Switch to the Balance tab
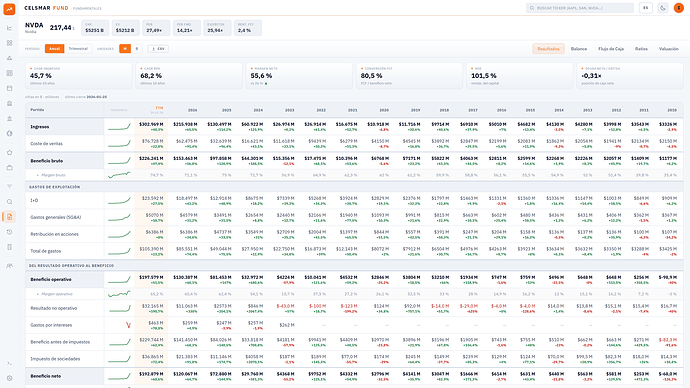The image size is (690, 388). click(579, 49)
